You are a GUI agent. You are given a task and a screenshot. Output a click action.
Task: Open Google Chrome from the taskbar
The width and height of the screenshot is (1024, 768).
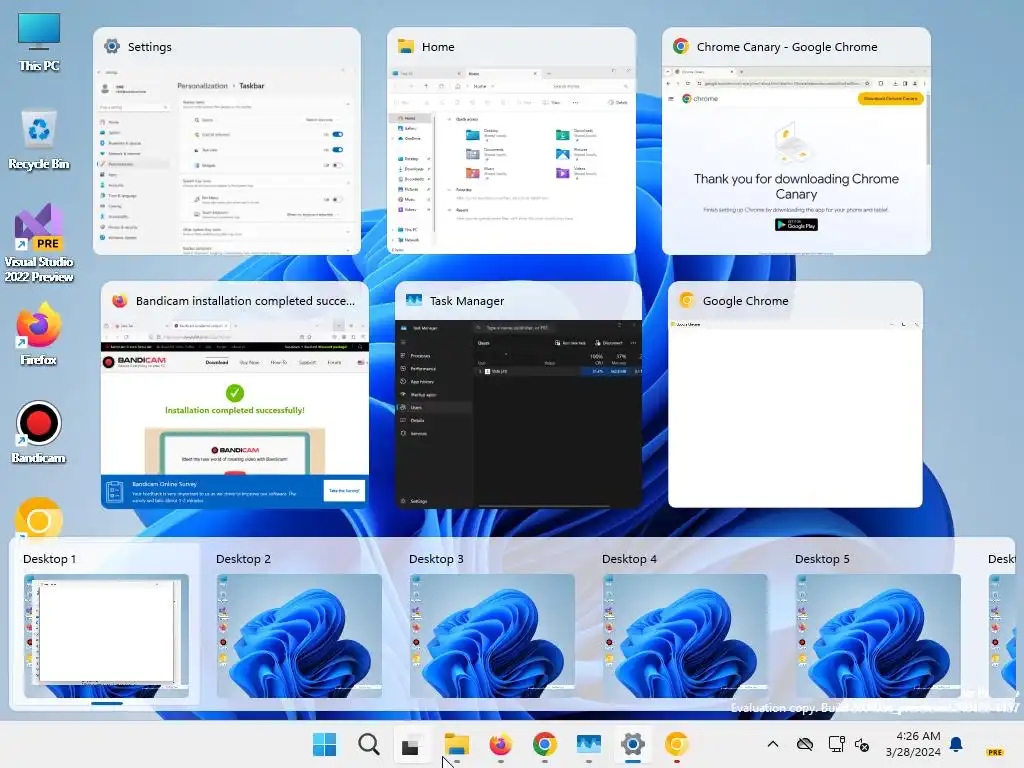545,744
